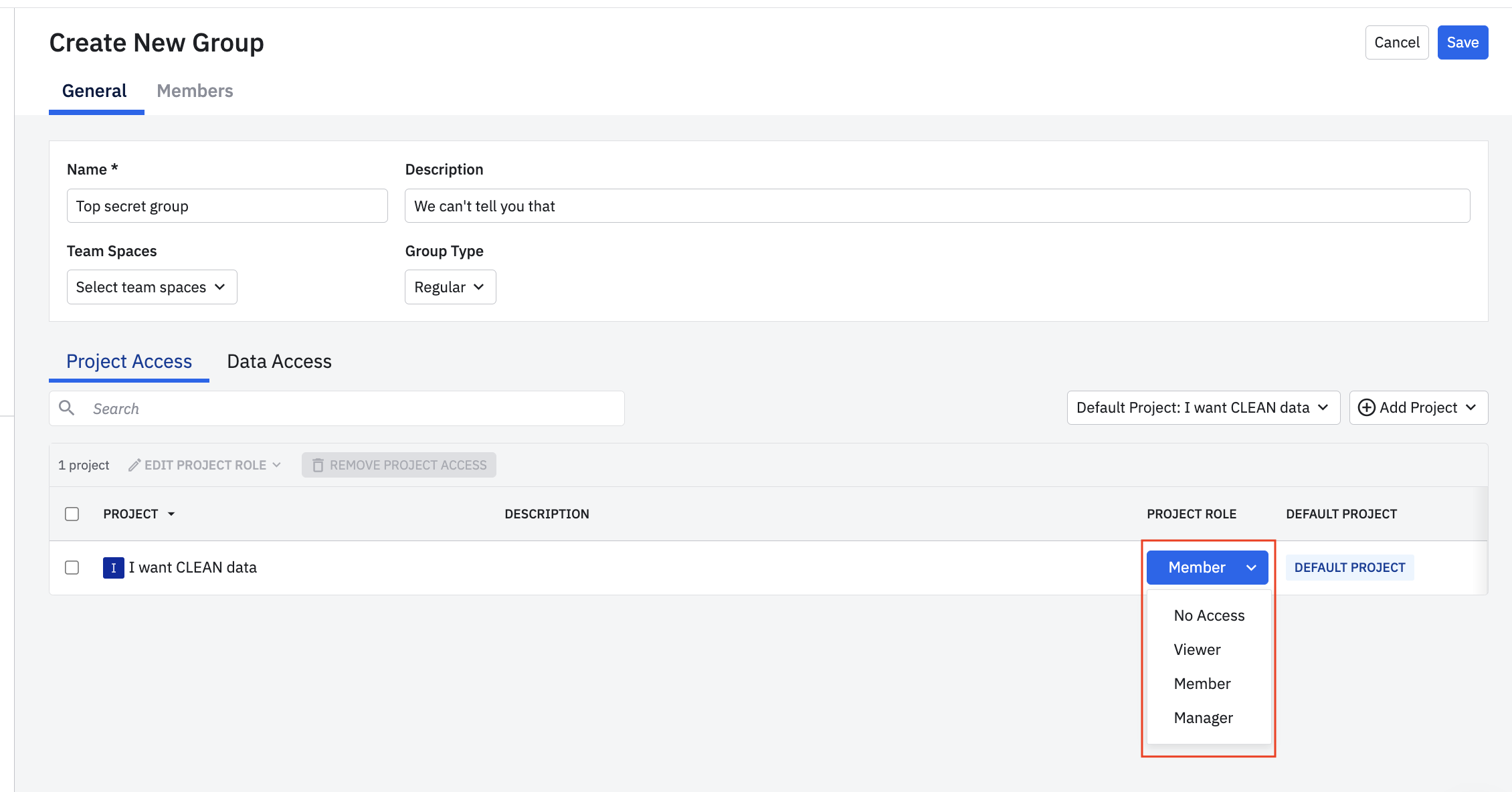The image size is (1512, 792).
Task: Toggle the checkbox for I want CLEAN data
Action: tap(71, 567)
